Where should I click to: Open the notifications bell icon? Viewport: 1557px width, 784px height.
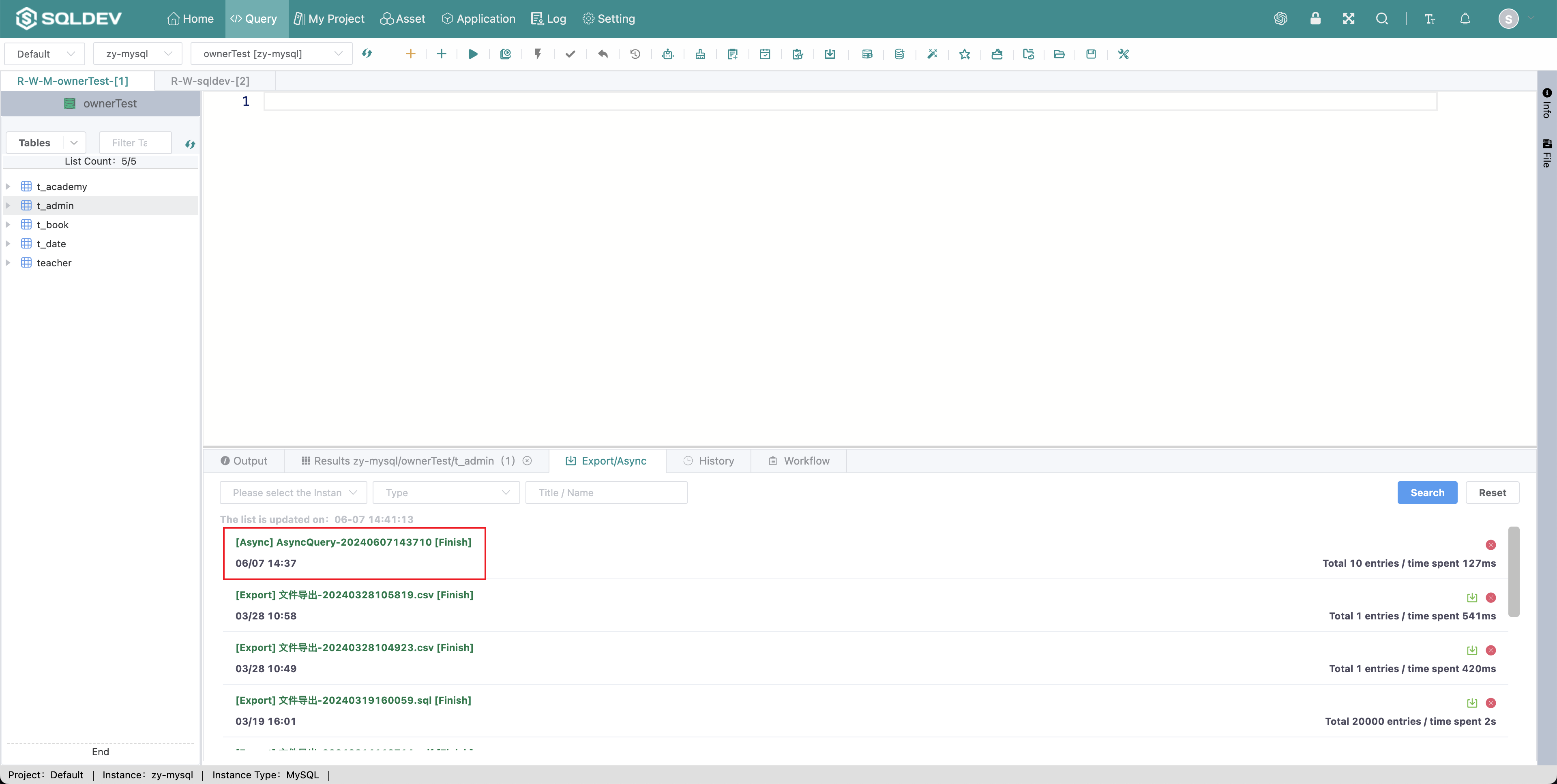[x=1465, y=19]
